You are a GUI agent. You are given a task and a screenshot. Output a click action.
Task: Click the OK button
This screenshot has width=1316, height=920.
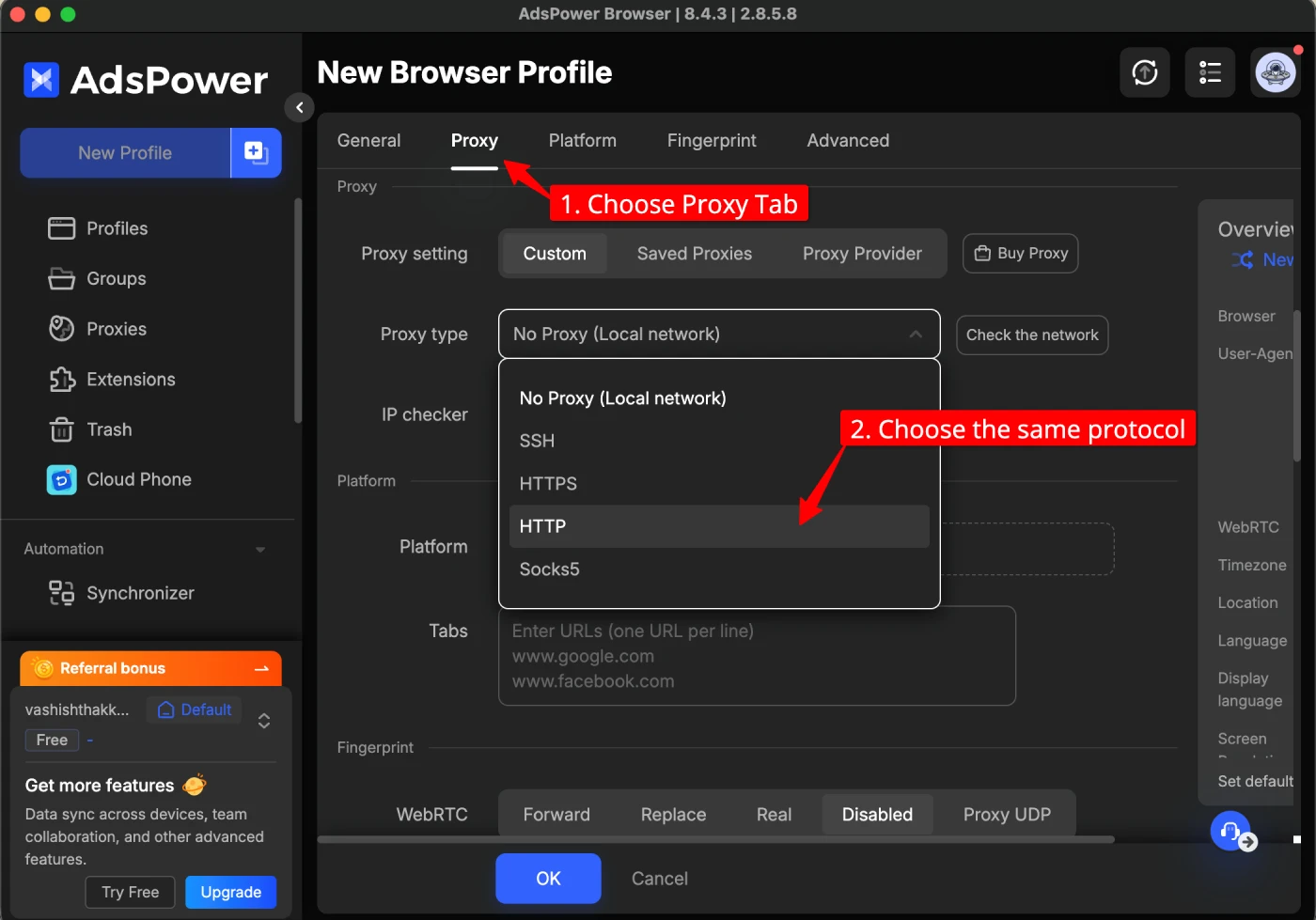548,879
